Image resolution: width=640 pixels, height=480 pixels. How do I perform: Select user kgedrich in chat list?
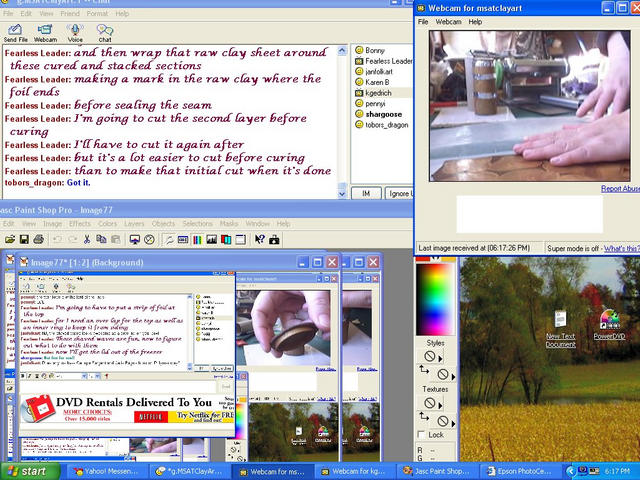pyautogui.click(x=378, y=93)
